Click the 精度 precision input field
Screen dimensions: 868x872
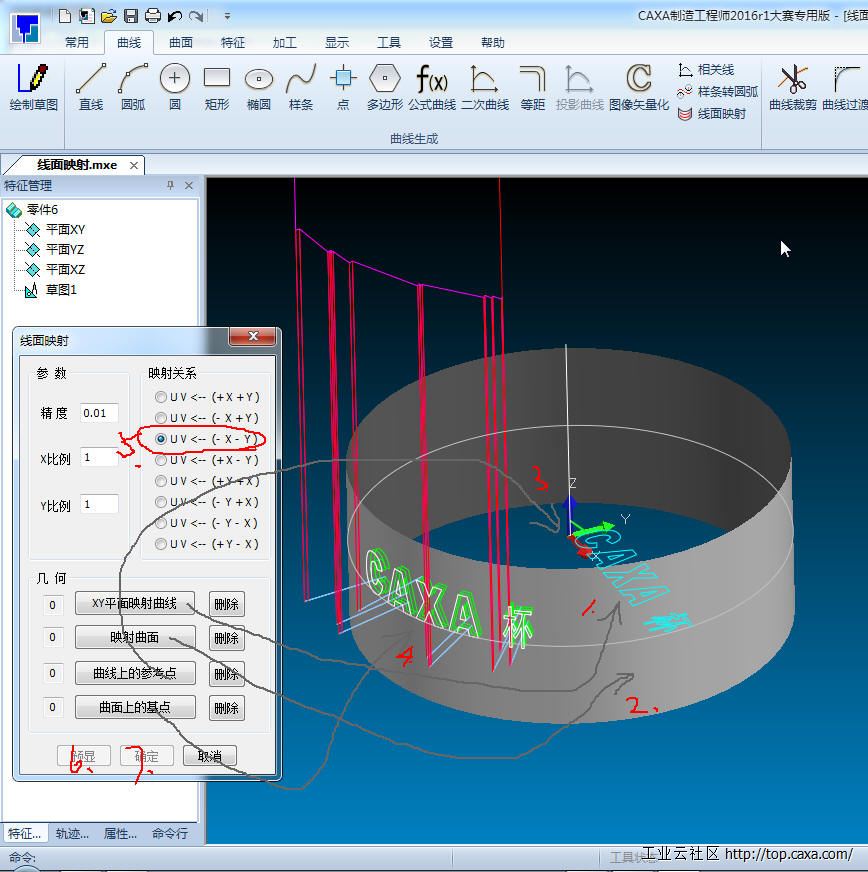pos(99,413)
